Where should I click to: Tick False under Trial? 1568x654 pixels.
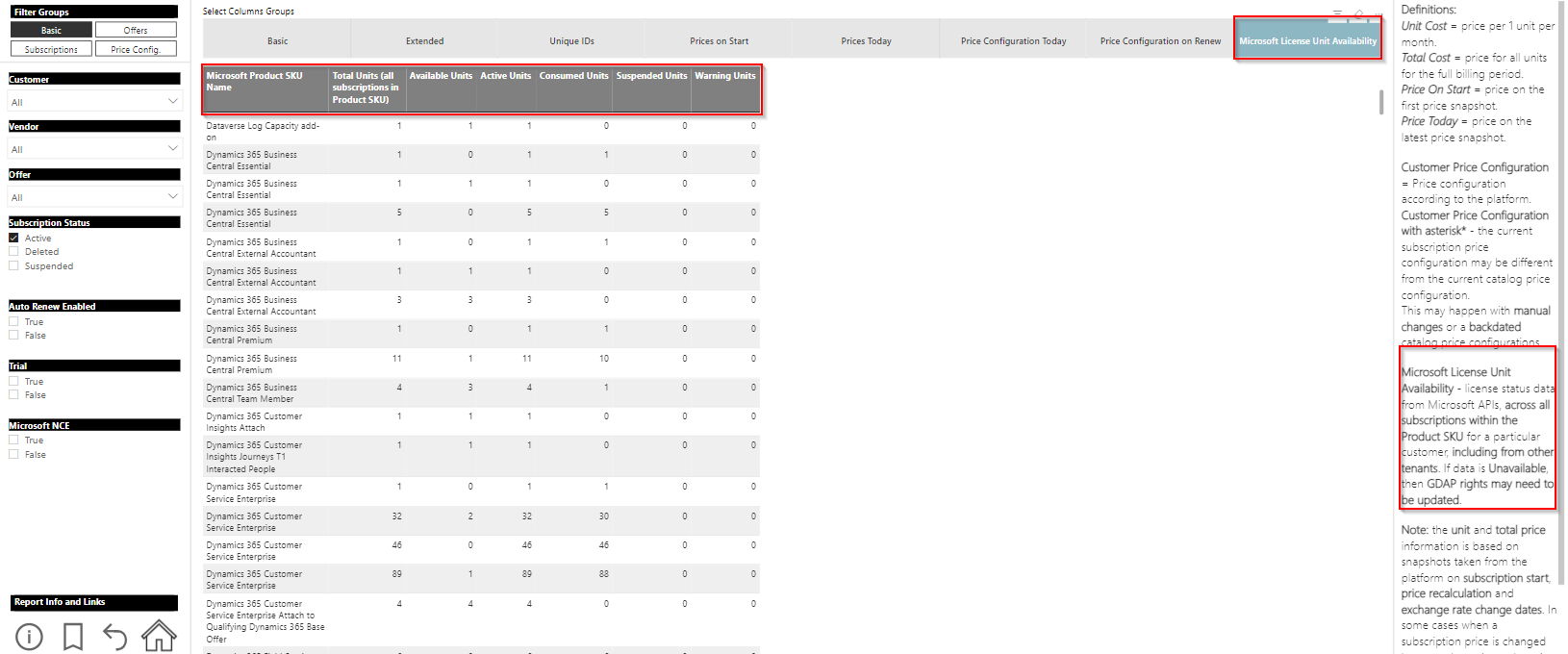pyautogui.click(x=13, y=395)
